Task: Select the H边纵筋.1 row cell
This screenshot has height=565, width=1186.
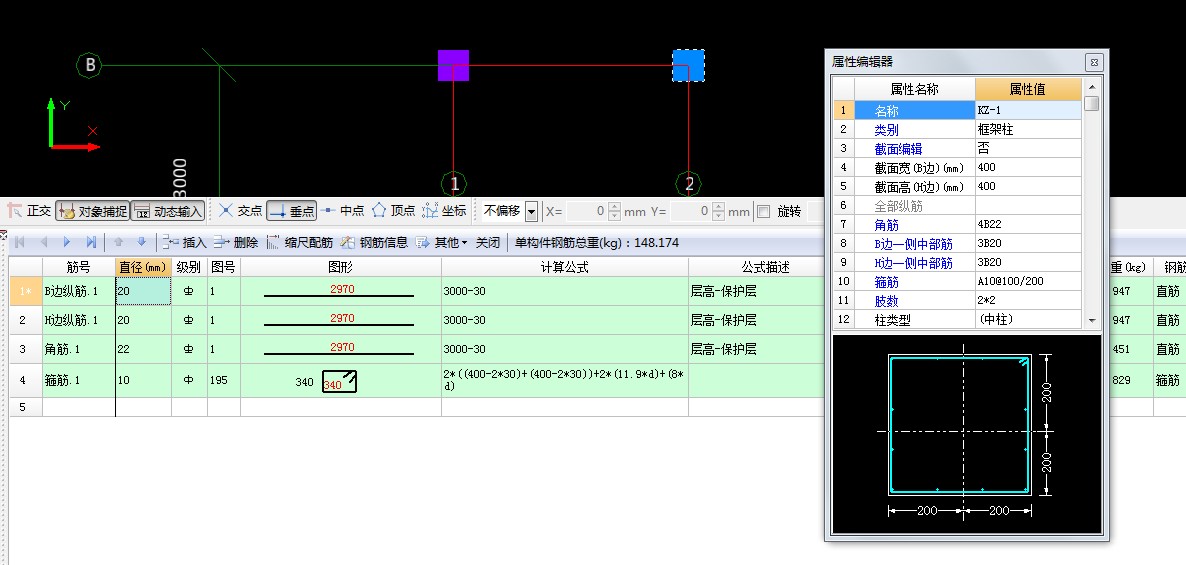Action: [79, 321]
